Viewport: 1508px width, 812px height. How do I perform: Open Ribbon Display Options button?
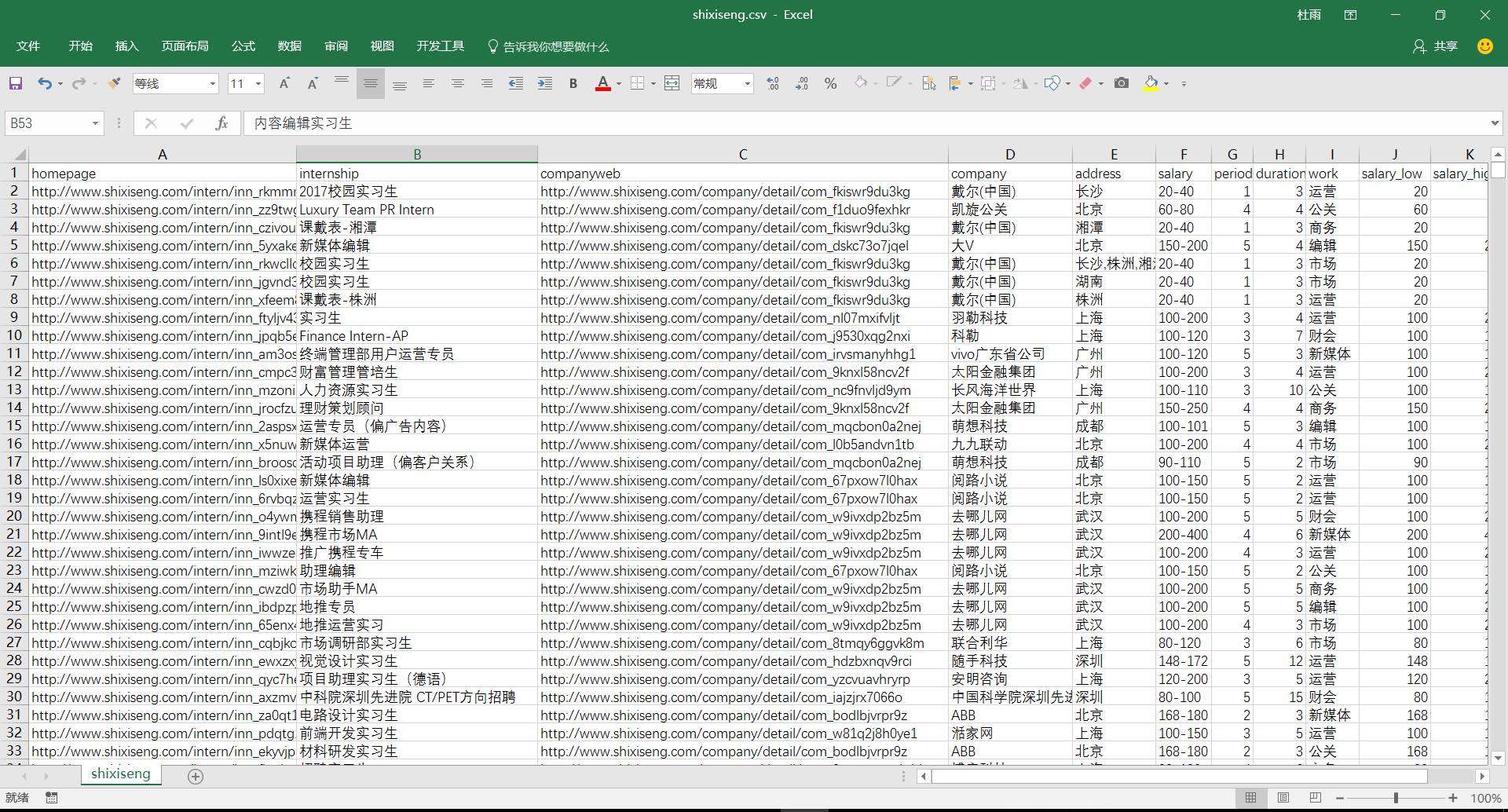pyautogui.click(x=1350, y=15)
